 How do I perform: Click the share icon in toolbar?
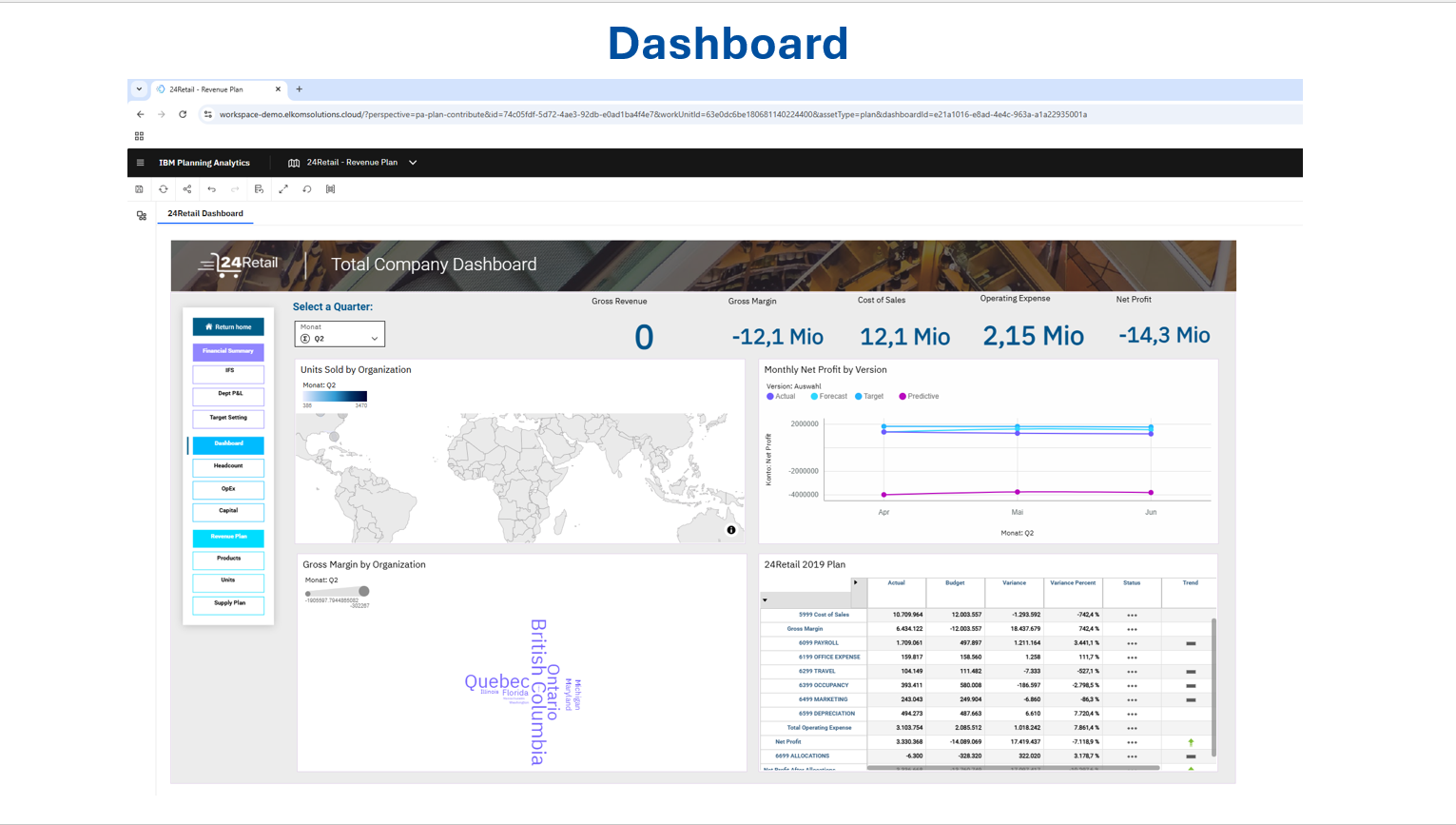(x=187, y=189)
